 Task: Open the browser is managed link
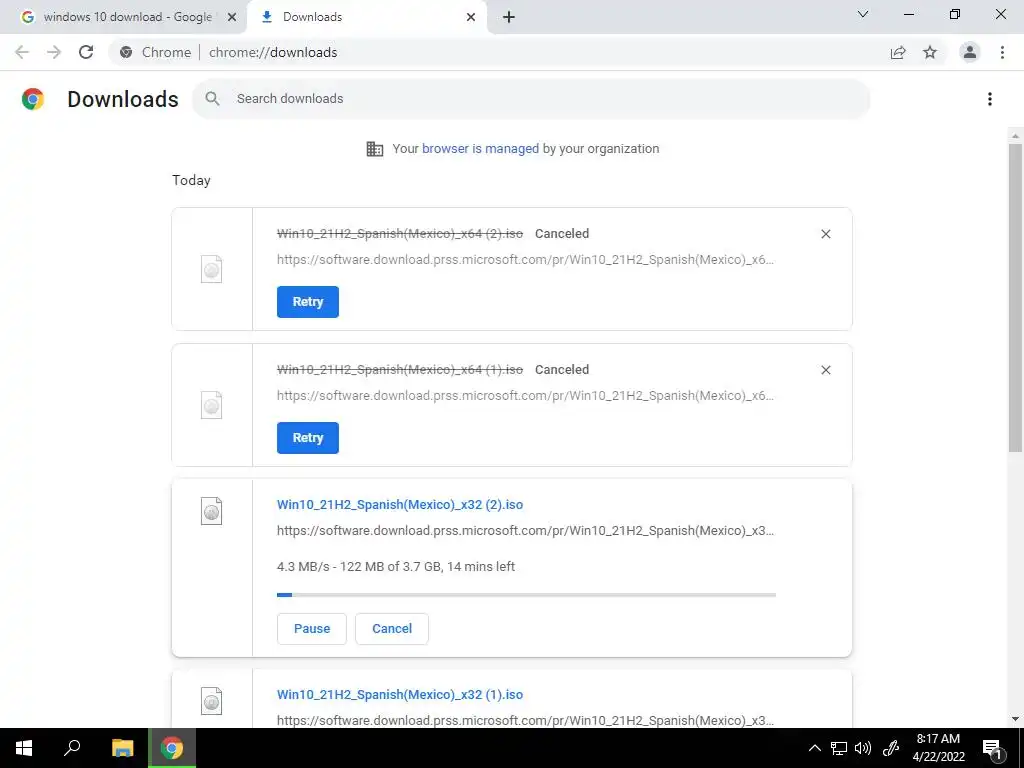(480, 149)
